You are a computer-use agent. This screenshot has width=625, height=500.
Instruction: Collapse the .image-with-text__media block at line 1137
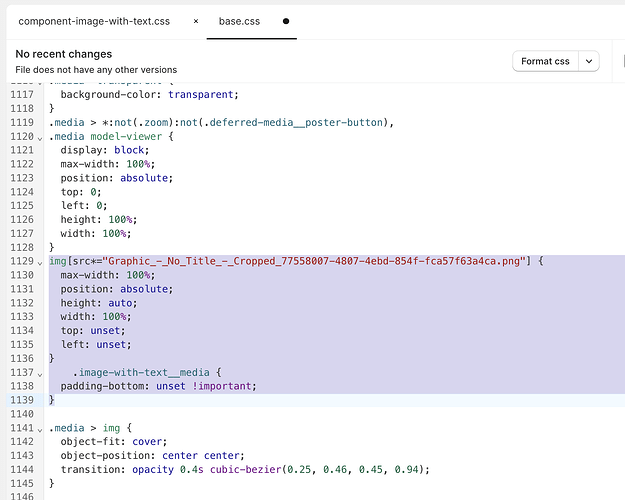coord(39,372)
